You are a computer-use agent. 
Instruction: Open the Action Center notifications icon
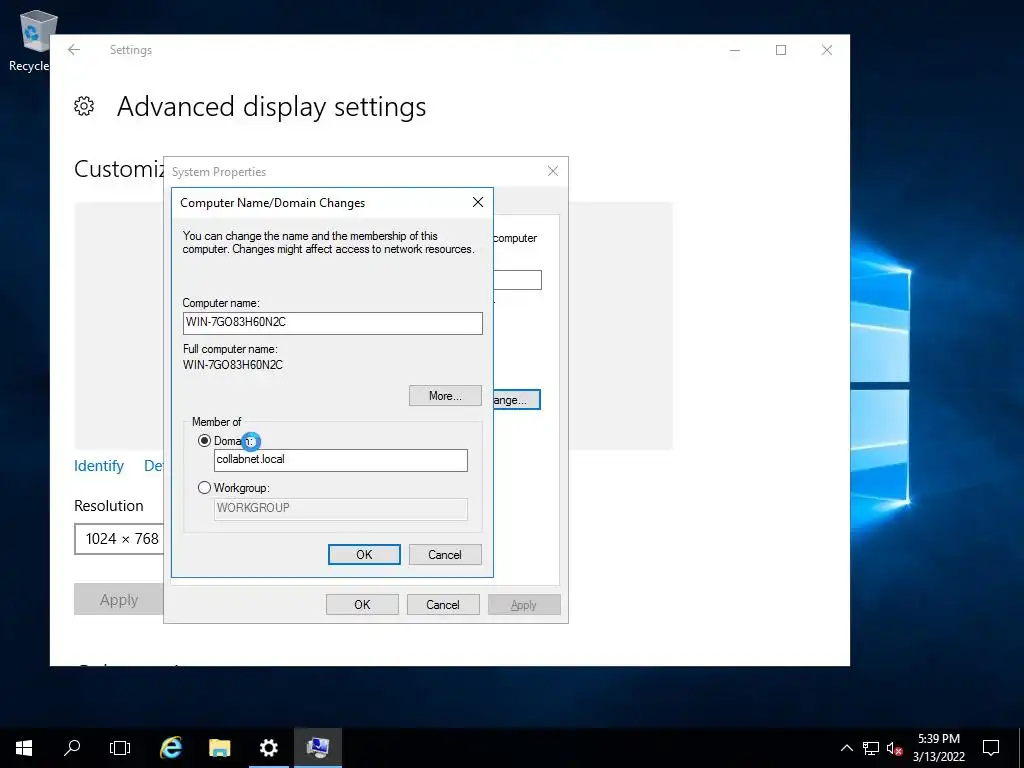[x=991, y=748]
